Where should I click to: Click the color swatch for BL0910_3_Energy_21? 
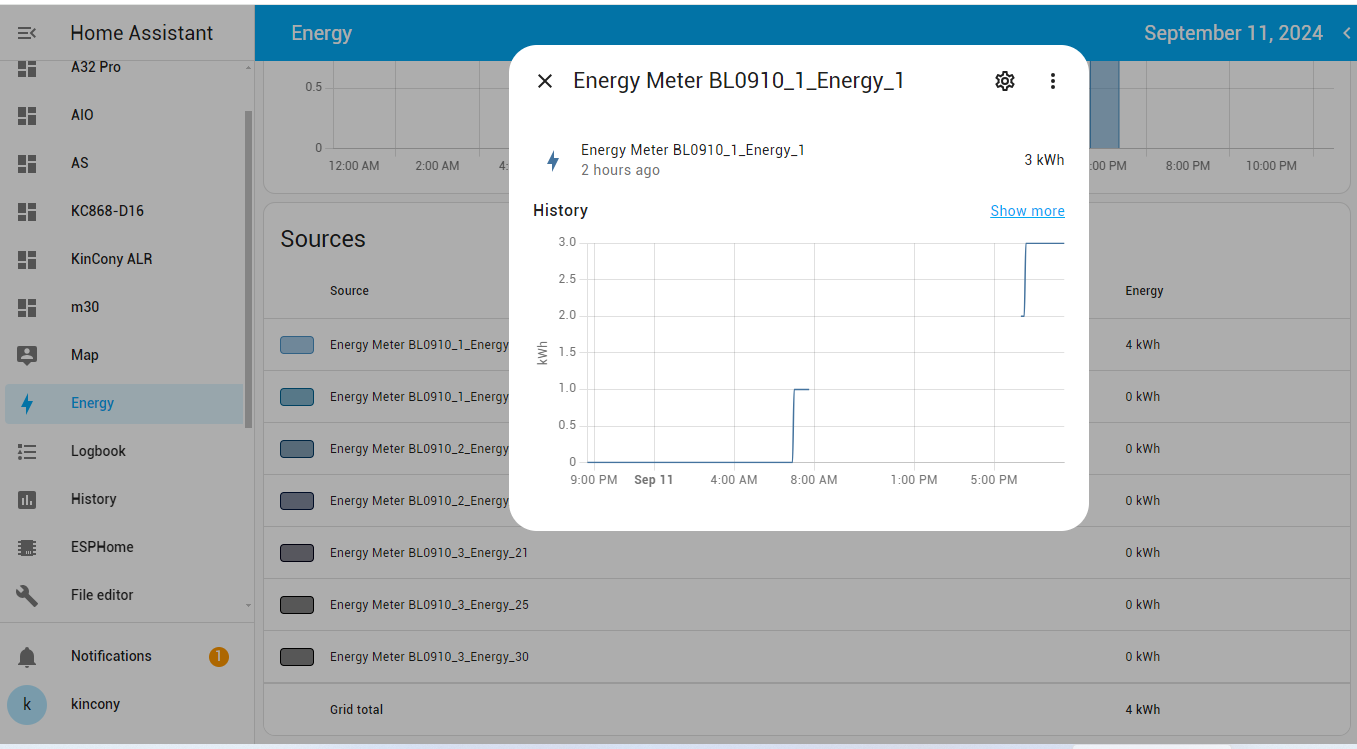(x=297, y=553)
